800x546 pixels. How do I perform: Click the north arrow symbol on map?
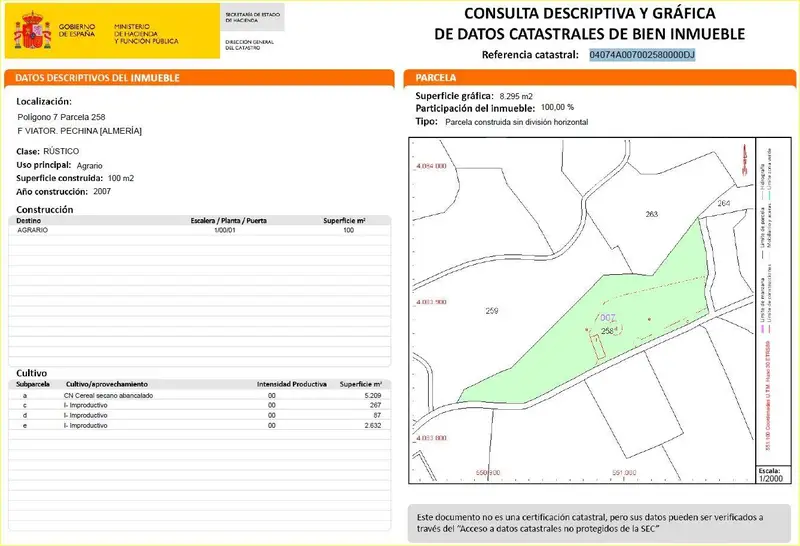pos(745,159)
